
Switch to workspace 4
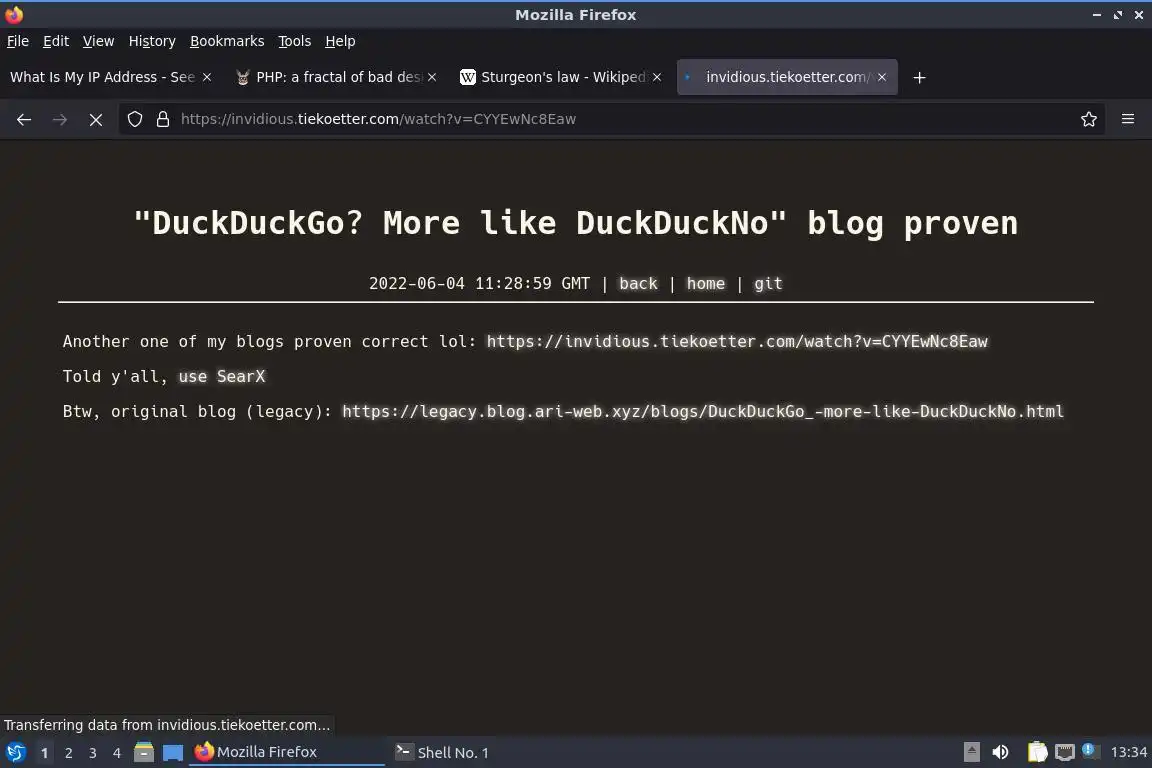(116, 753)
